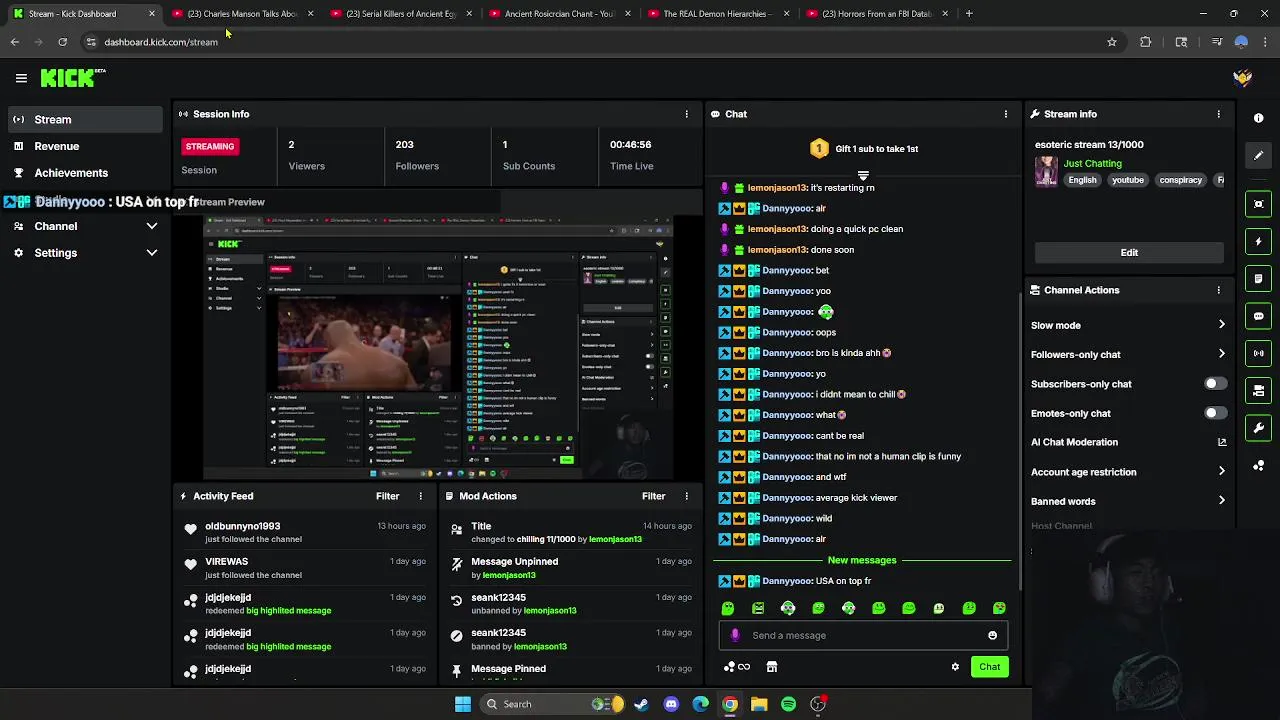Toggle the broadcast signal widget icon in the right rail

tap(1258, 353)
